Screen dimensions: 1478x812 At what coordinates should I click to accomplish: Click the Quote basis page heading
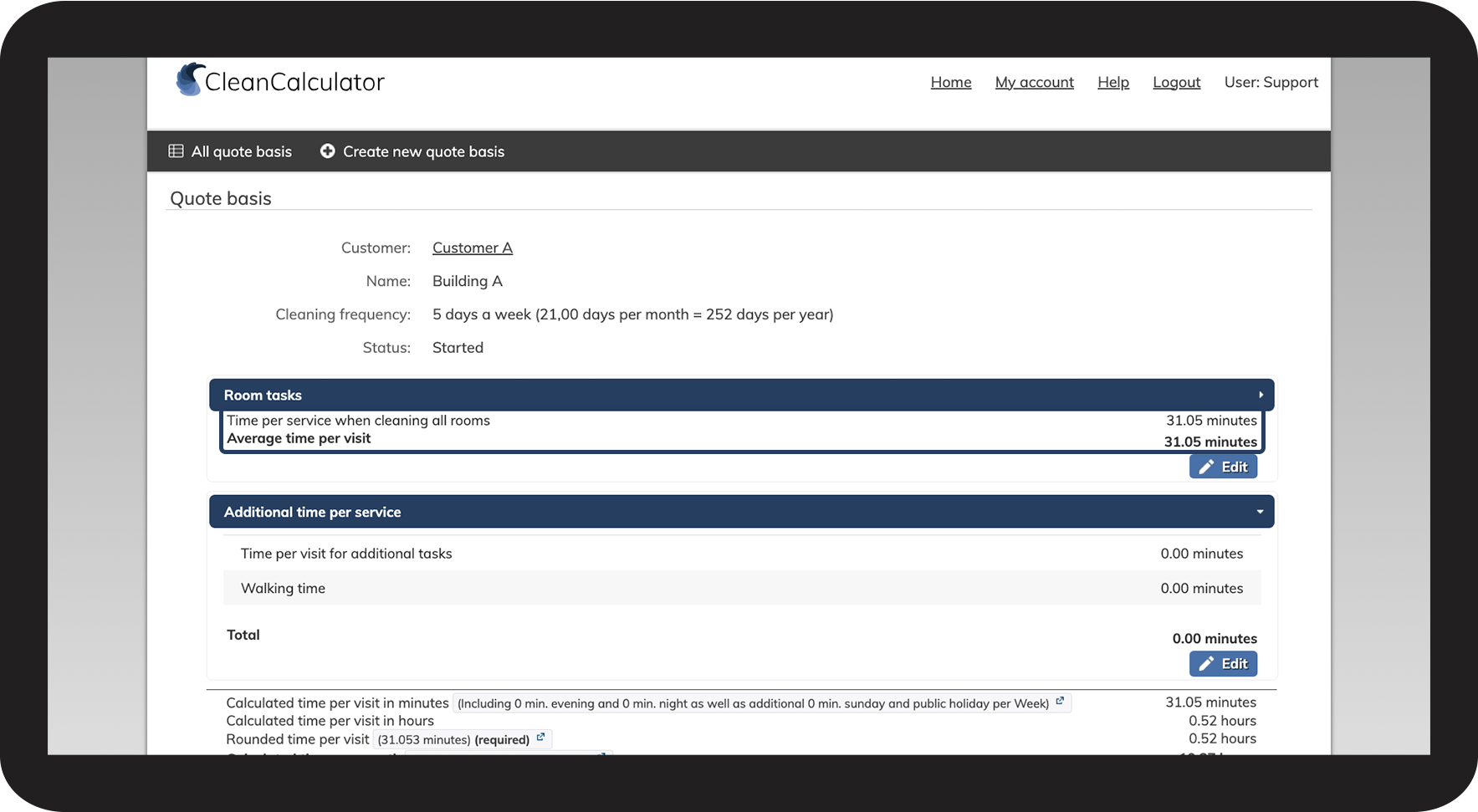pyautogui.click(x=221, y=198)
